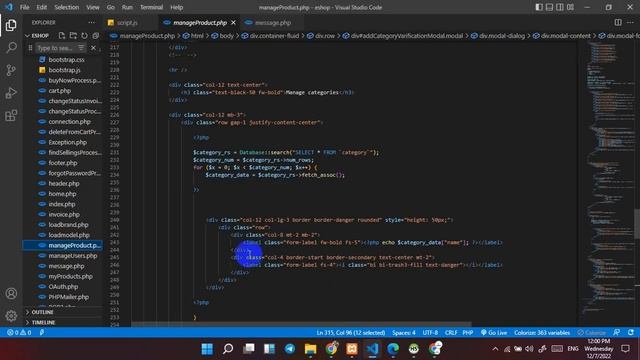Change encoding via UTF-8 status item

(430, 332)
